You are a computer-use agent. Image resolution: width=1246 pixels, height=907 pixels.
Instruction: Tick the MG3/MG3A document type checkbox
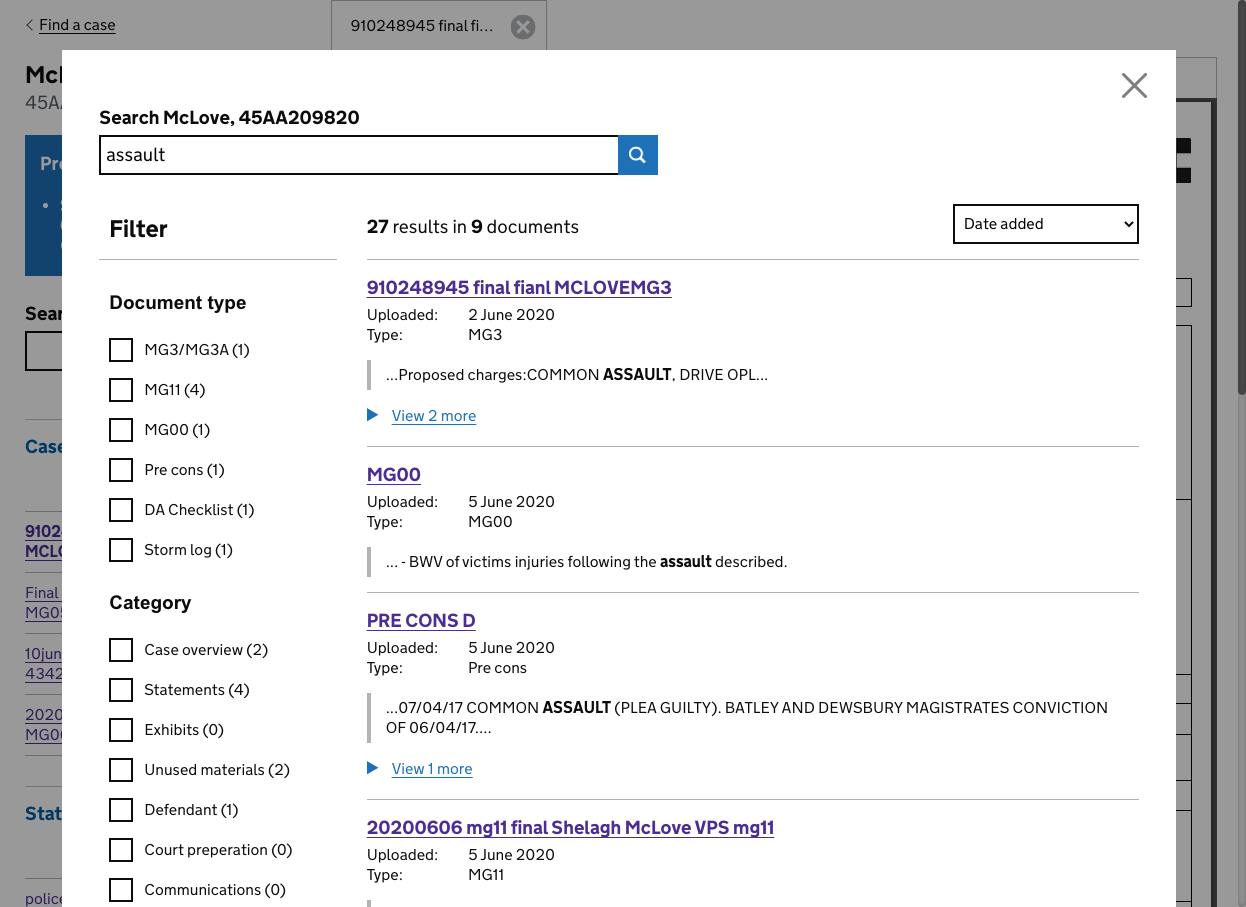pyautogui.click(x=121, y=350)
